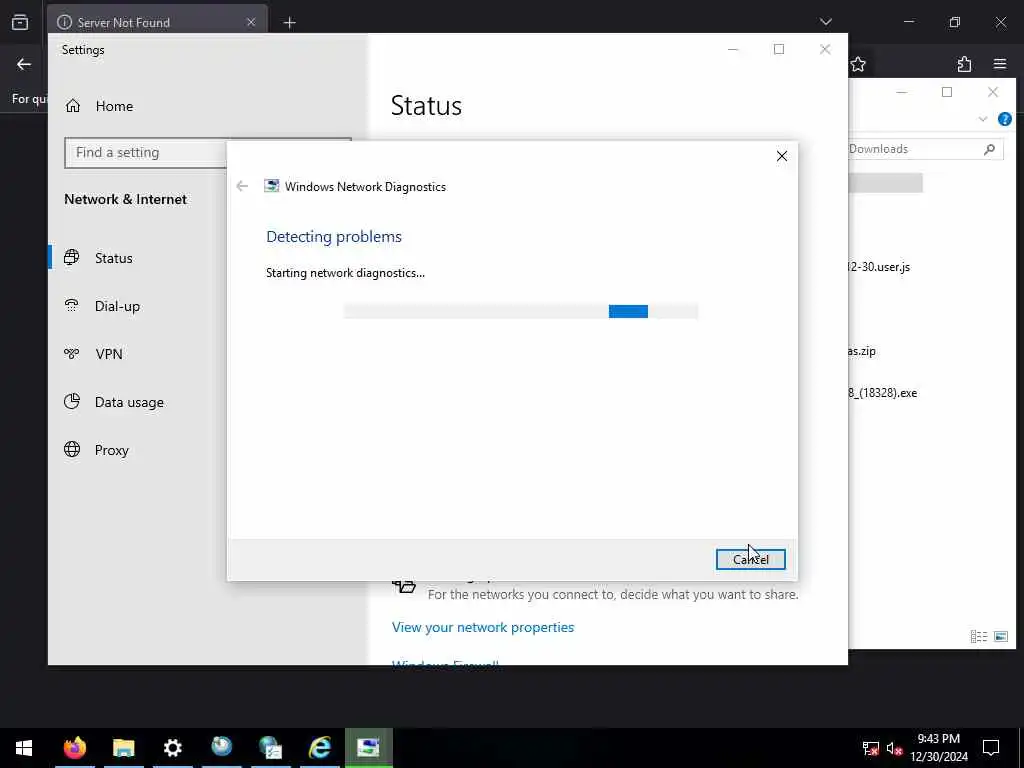The height and width of the screenshot is (768, 1024).
Task: Open the notification action center
Action: click(991, 748)
